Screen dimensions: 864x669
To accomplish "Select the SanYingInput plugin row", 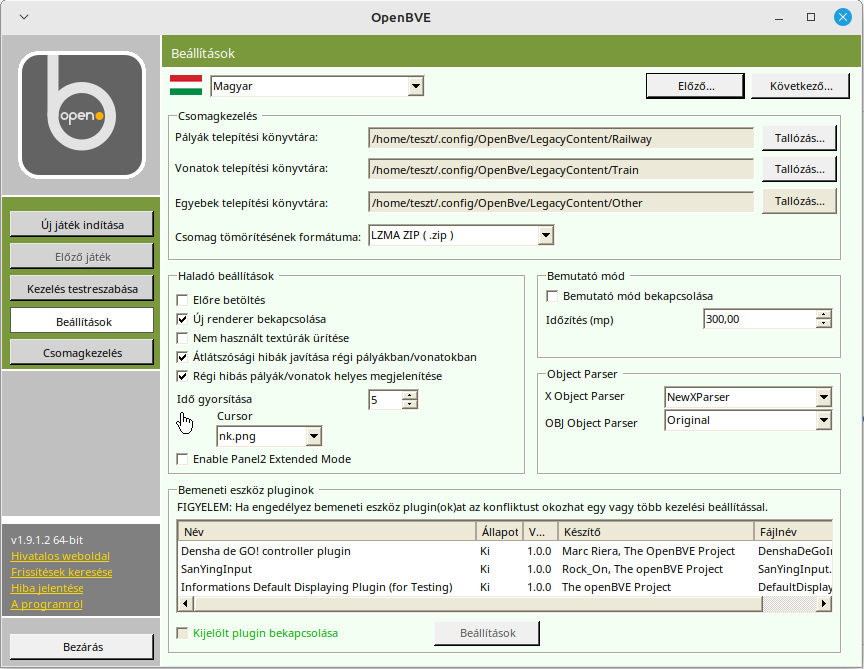I will [x=505, y=569].
